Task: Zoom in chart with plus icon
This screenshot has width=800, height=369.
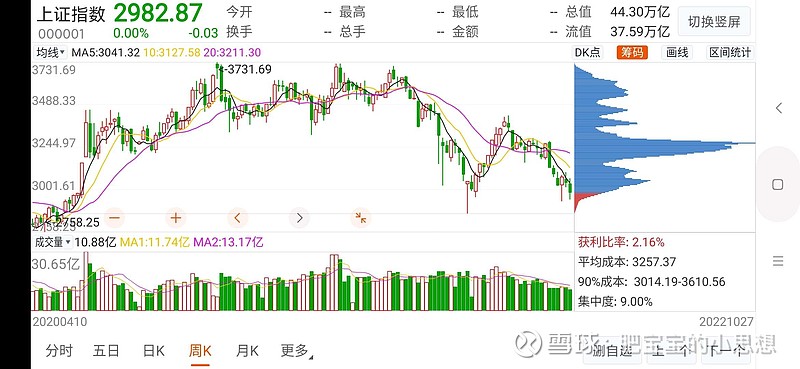Action: (x=176, y=218)
